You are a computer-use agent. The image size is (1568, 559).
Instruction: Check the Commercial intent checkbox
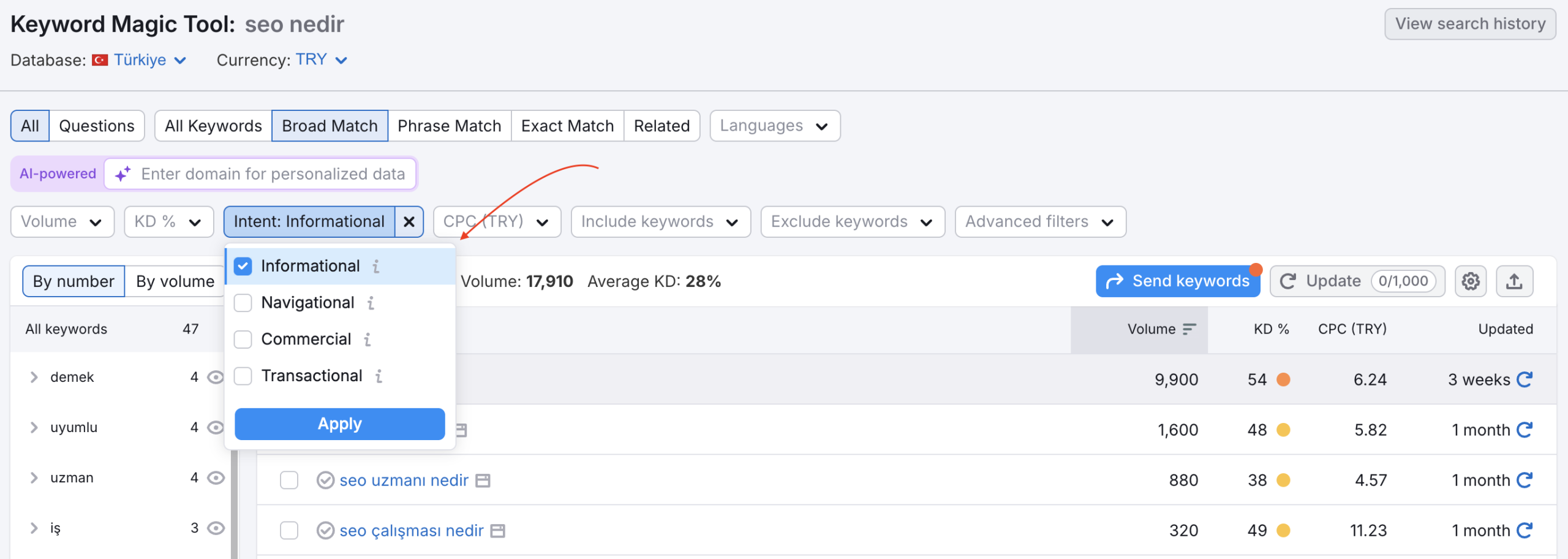coord(243,340)
